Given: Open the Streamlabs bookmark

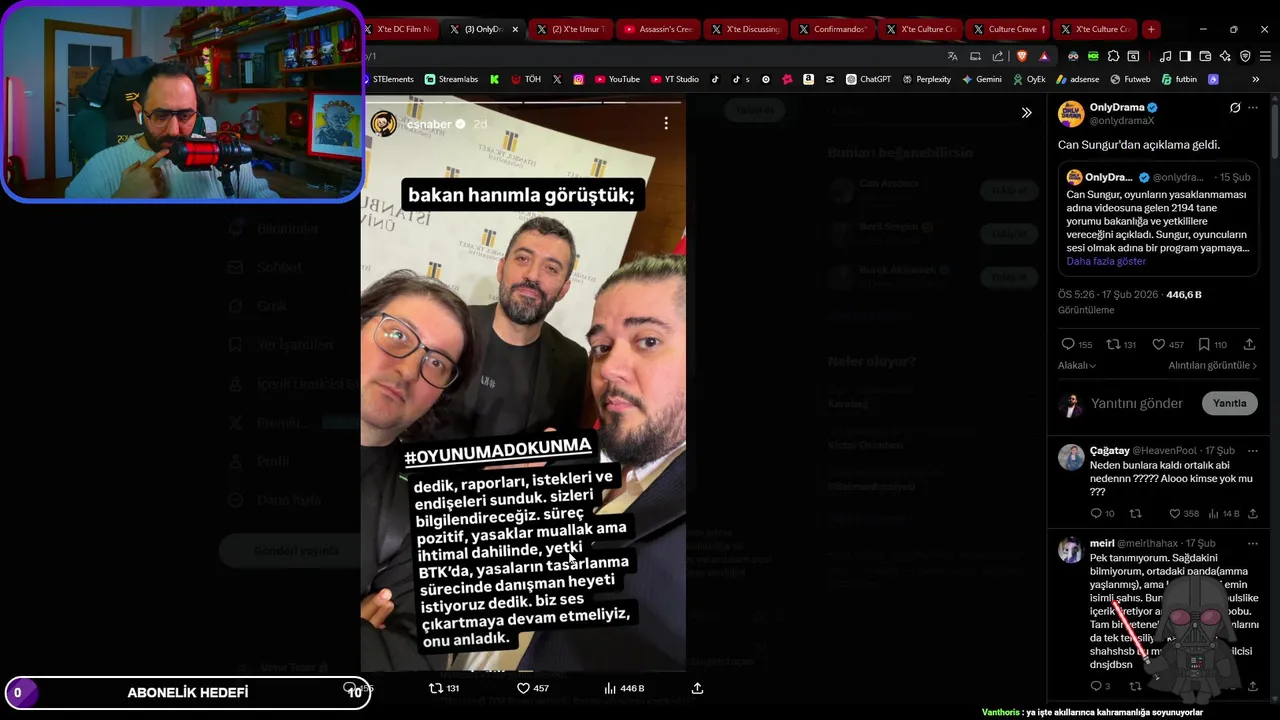Looking at the screenshot, I should coord(452,79).
